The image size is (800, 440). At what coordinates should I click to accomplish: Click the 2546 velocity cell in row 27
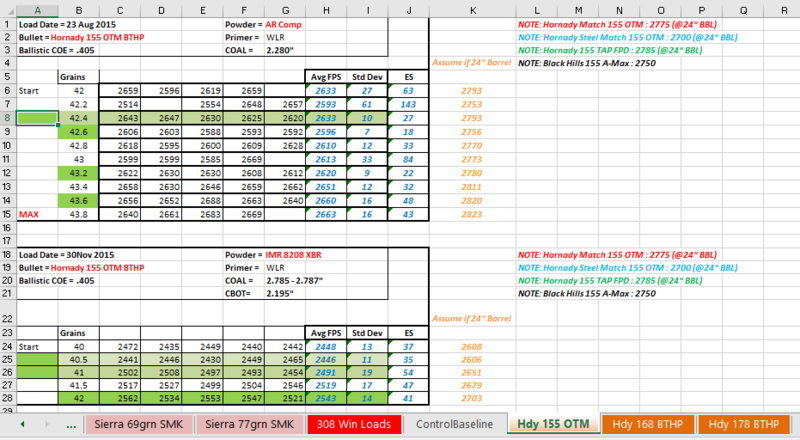point(285,385)
